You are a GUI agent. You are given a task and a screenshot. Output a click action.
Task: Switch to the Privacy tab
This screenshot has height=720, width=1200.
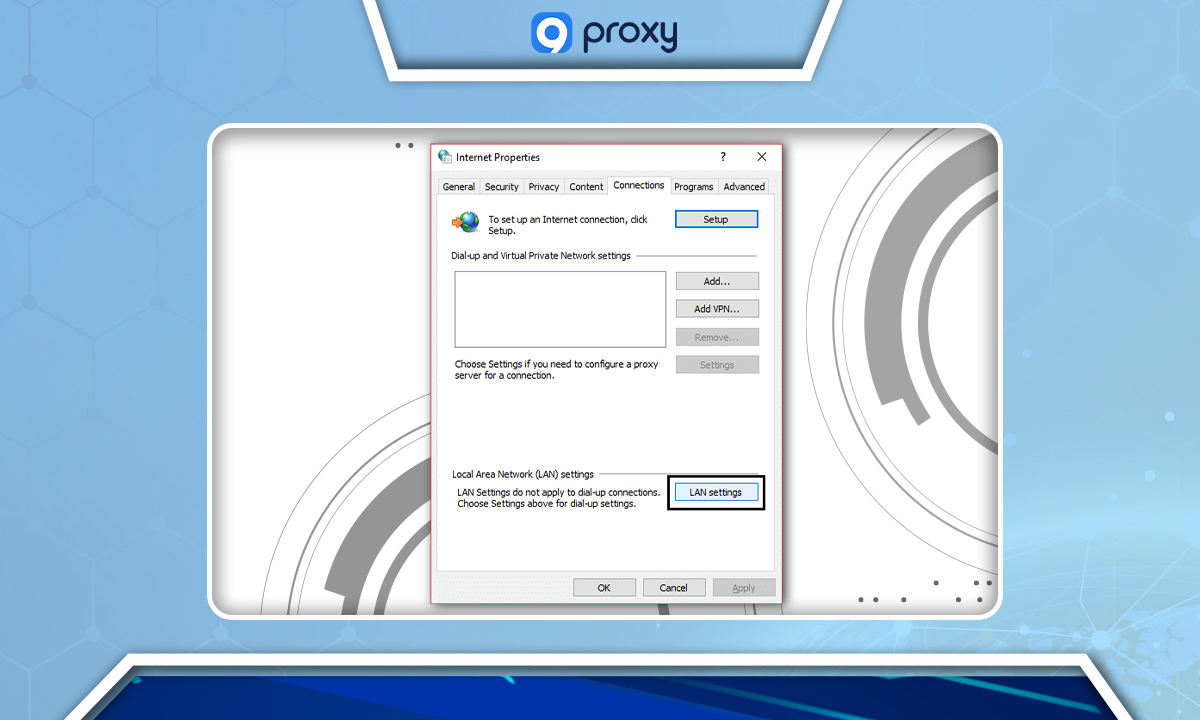click(543, 186)
